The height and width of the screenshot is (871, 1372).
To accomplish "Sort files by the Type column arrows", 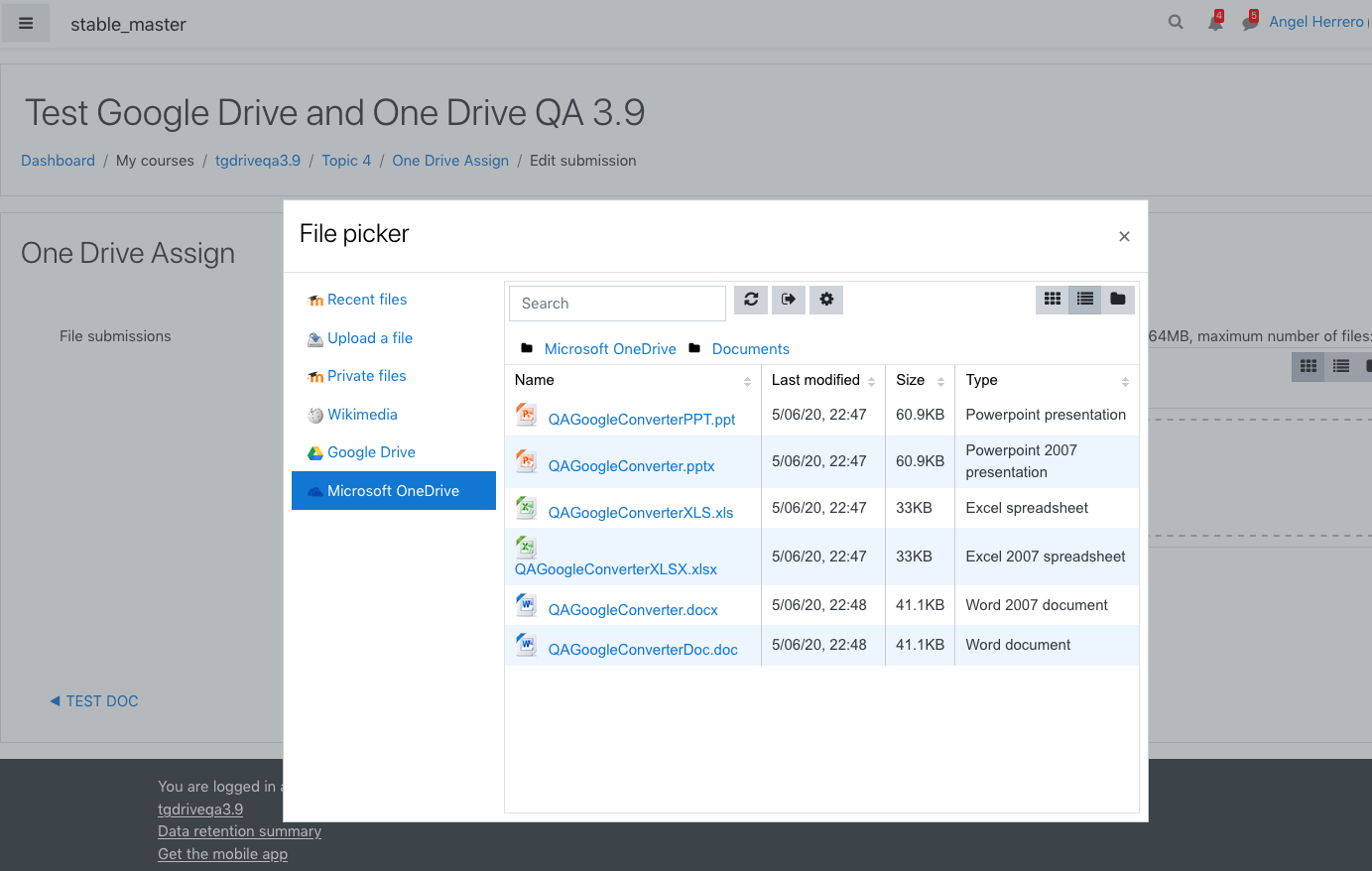I will [x=1125, y=382].
